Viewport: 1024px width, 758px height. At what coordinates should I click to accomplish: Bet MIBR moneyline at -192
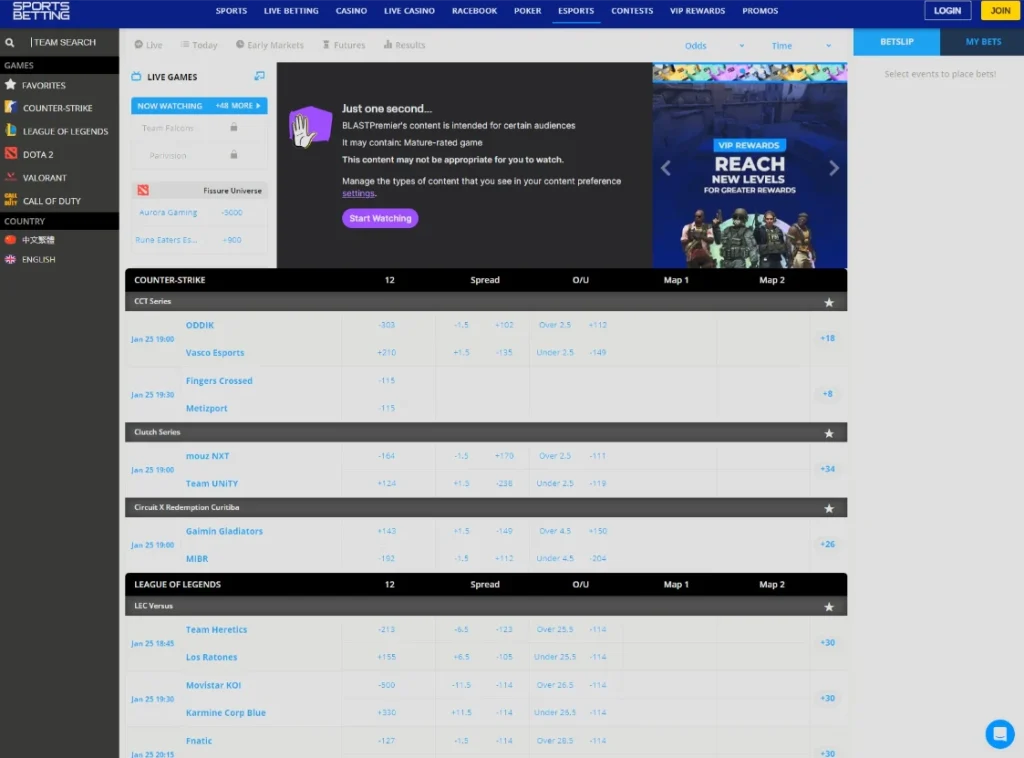[387, 558]
